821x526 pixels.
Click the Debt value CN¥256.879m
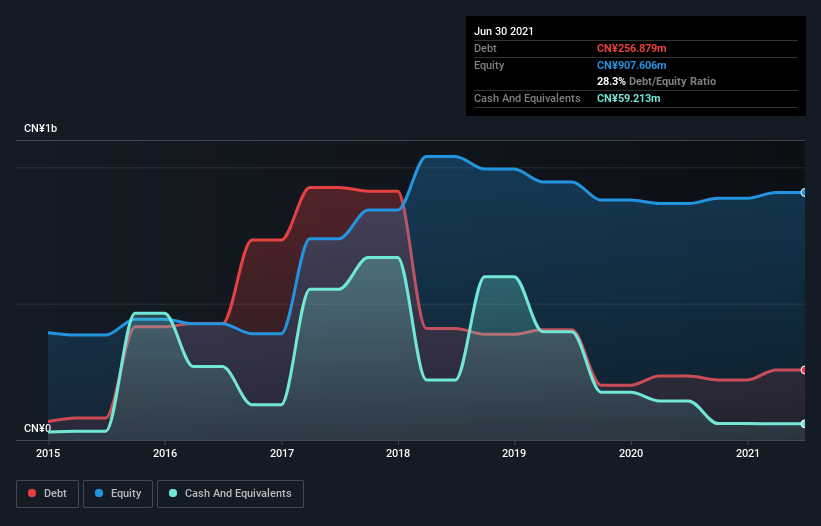pos(631,48)
